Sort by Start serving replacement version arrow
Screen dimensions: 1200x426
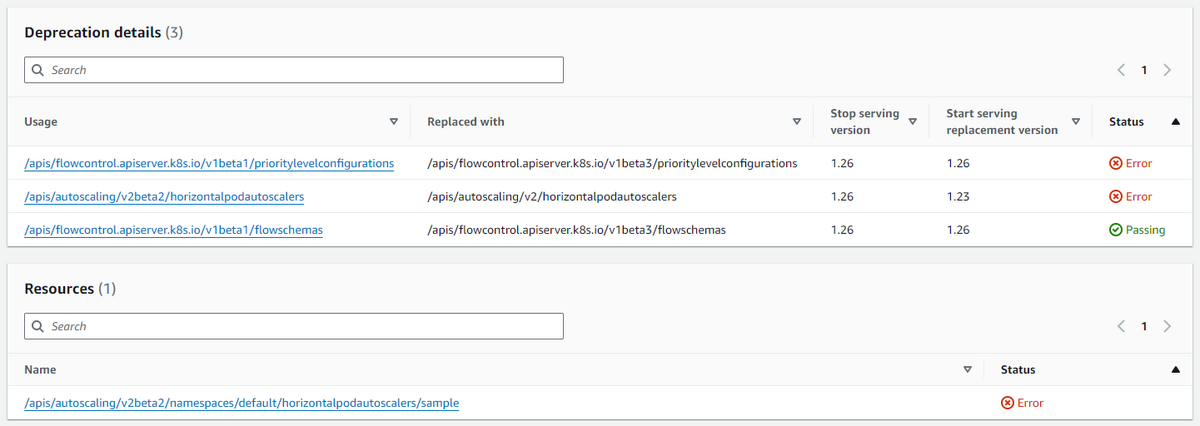pyautogui.click(x=1075, y=122)
